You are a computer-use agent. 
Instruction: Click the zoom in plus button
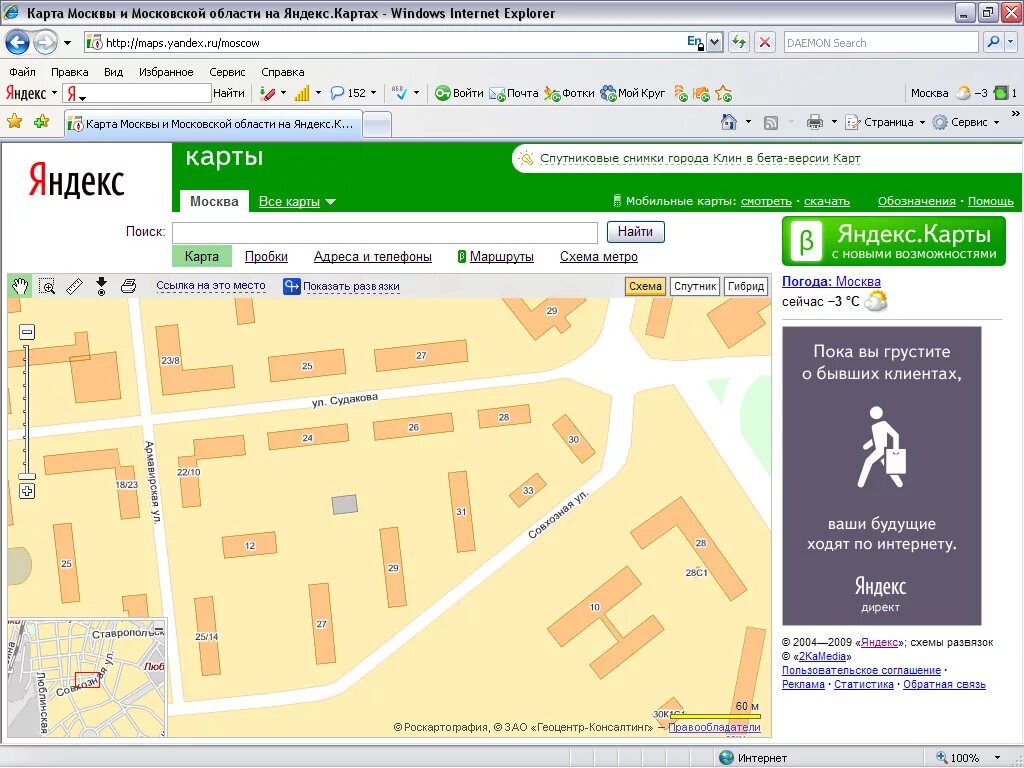coord(27,491)
